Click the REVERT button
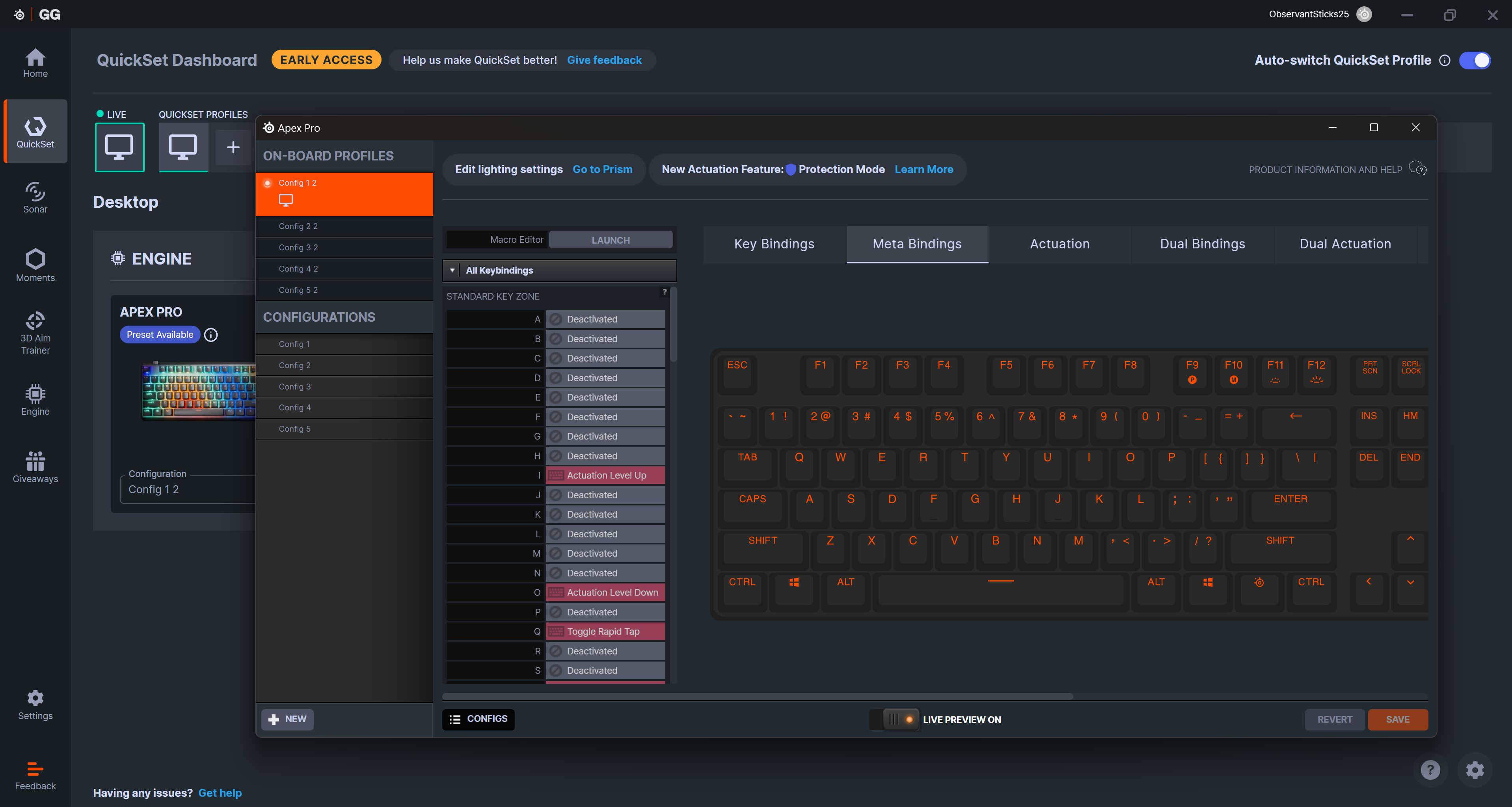Viewport: 1512px width, 807px height. tap(1335, 719)
